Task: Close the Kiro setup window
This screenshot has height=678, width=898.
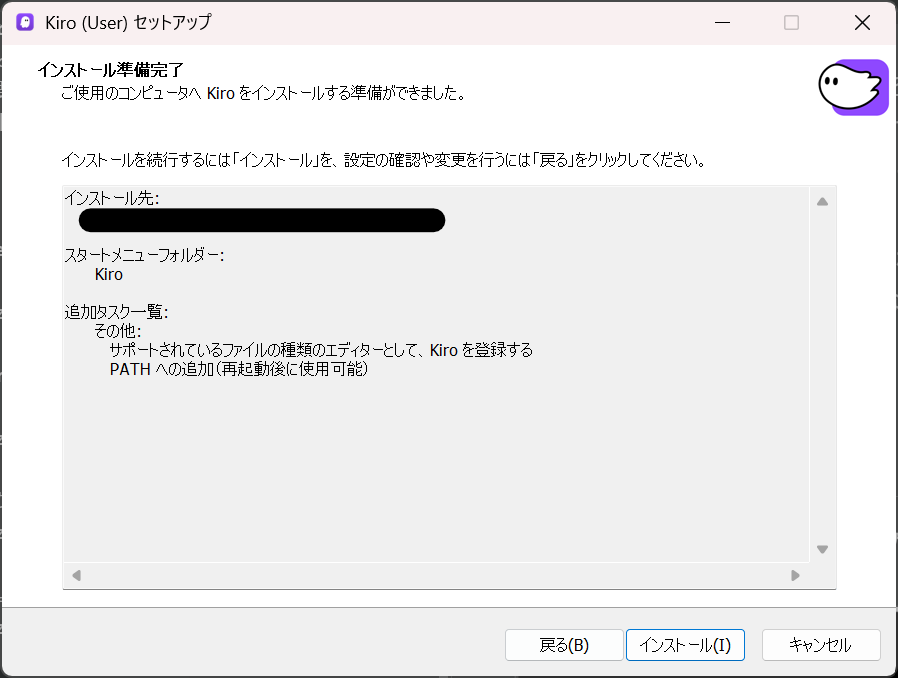Action: coord(862,22)
